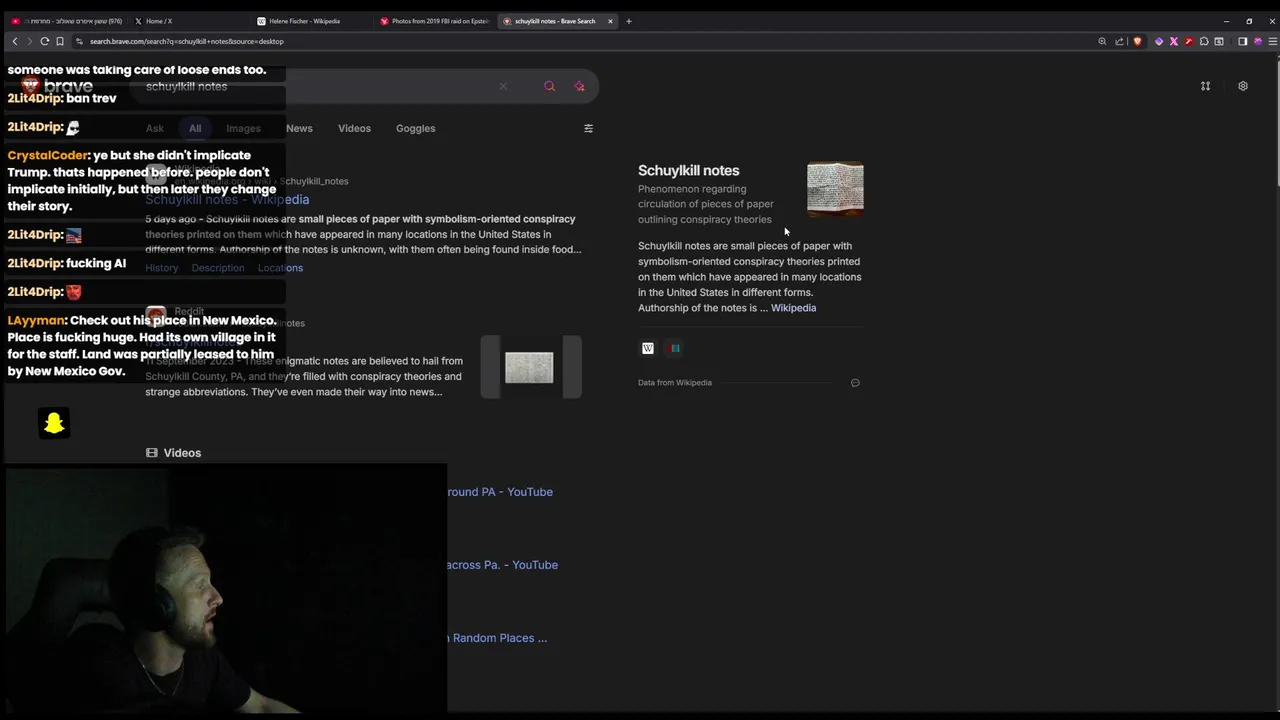This screenshot has width=1280, height=720.
Task: Open the 'across Pa. - YouTube' video result
Action: coord(502,565)
